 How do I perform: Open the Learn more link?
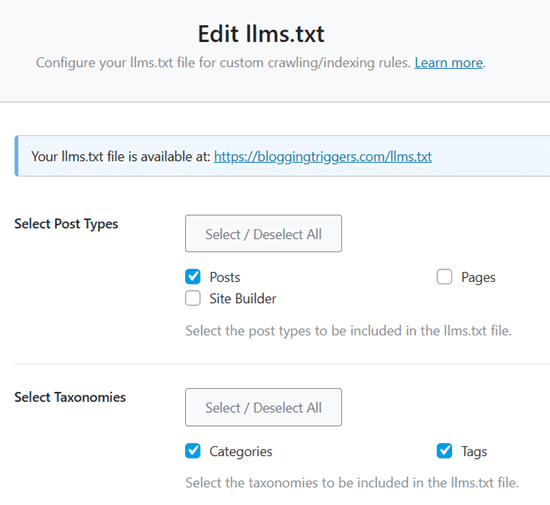point(449,63)
